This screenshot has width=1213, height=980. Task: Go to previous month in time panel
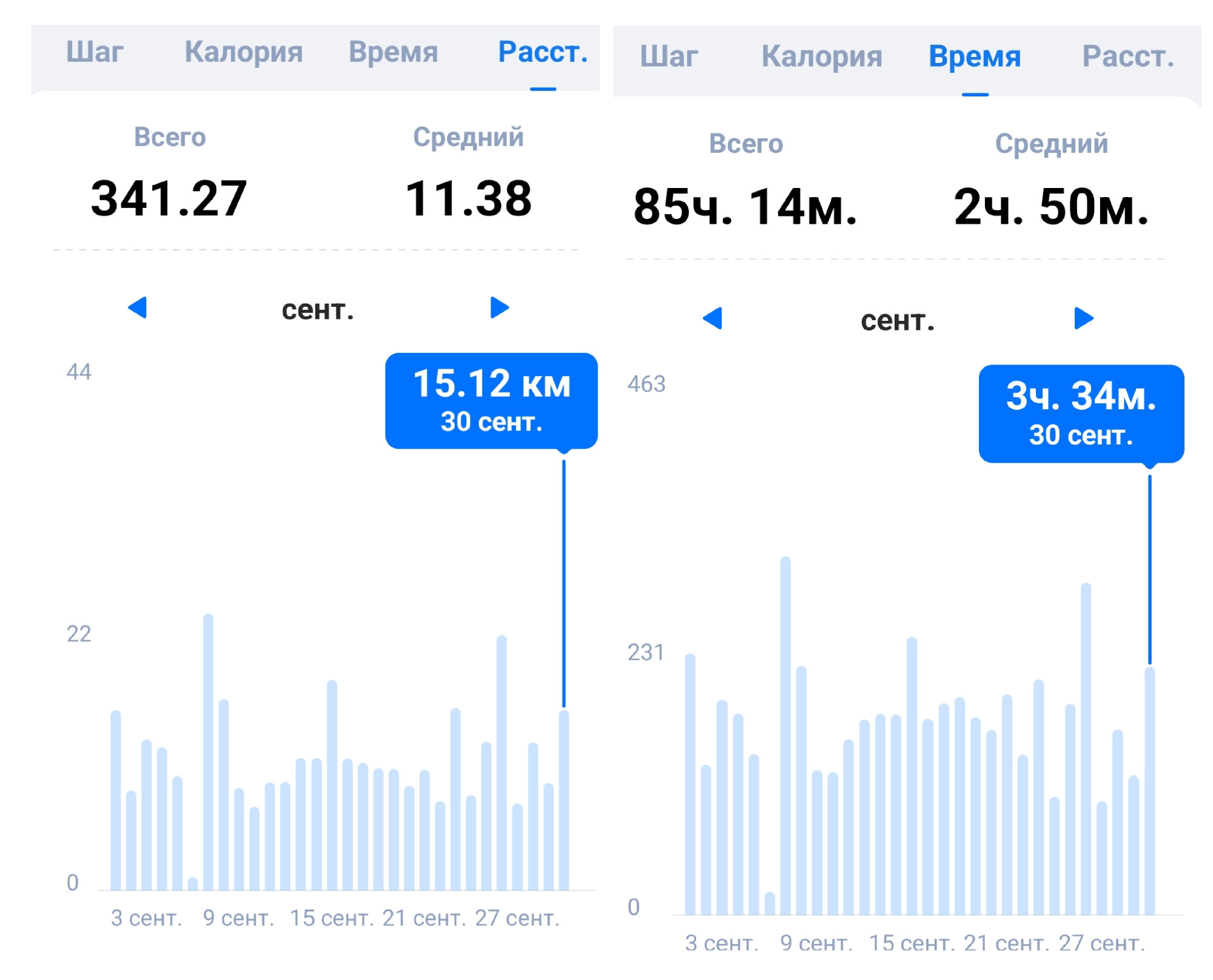(x=713, y=318)
